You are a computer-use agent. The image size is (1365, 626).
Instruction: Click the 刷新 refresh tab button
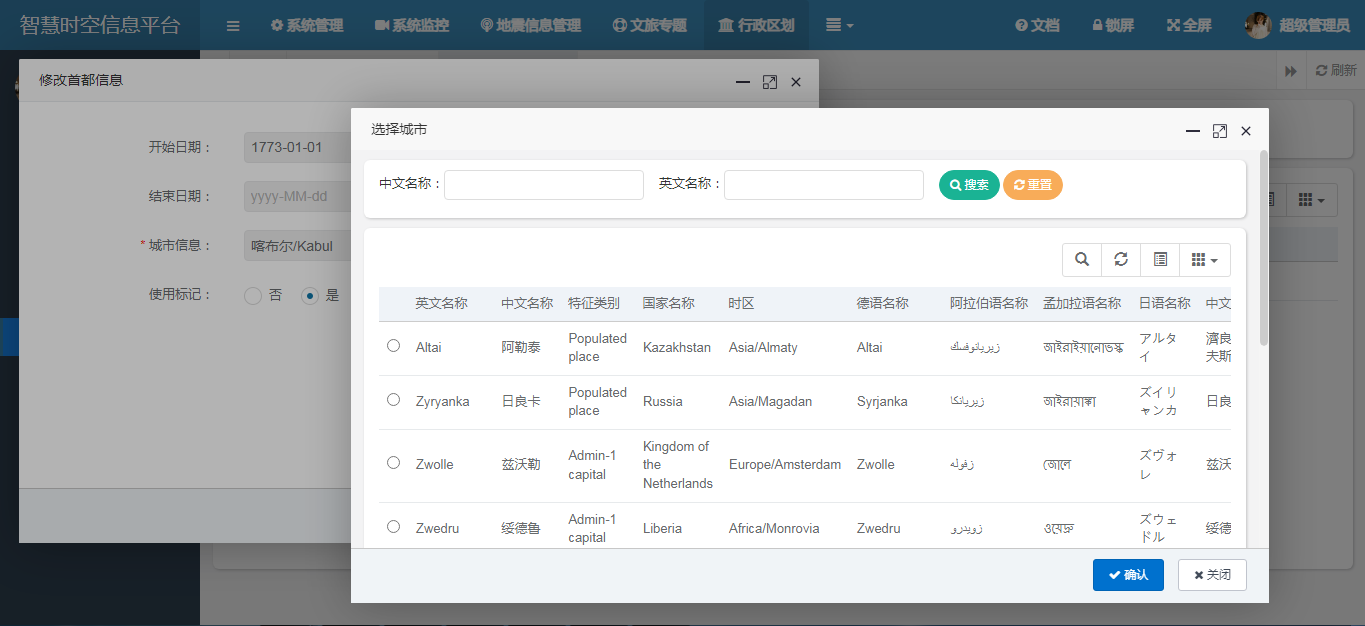point(1335,71)
